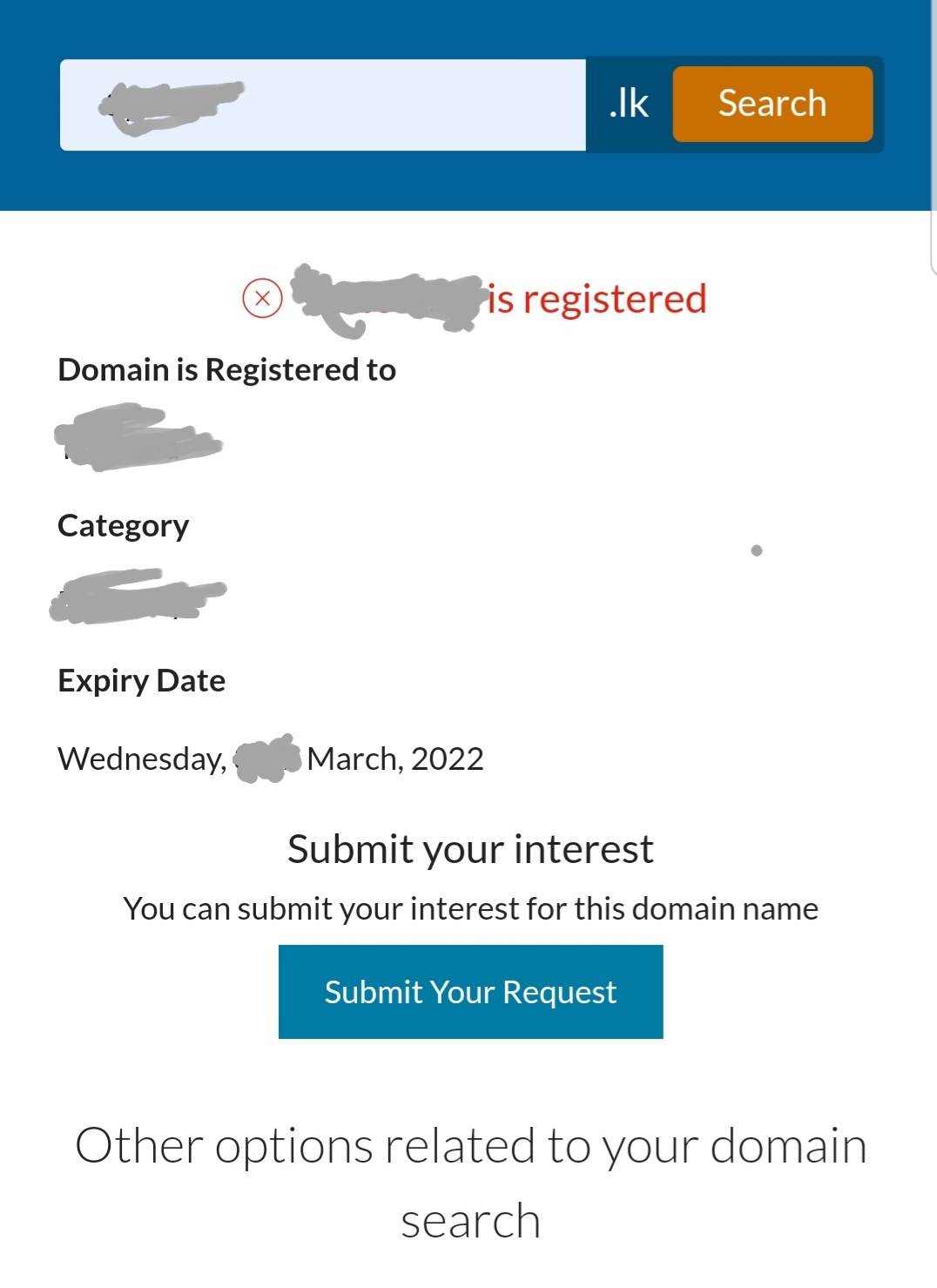Click the "You can submit your interest" description text

[x=470, y=908]
